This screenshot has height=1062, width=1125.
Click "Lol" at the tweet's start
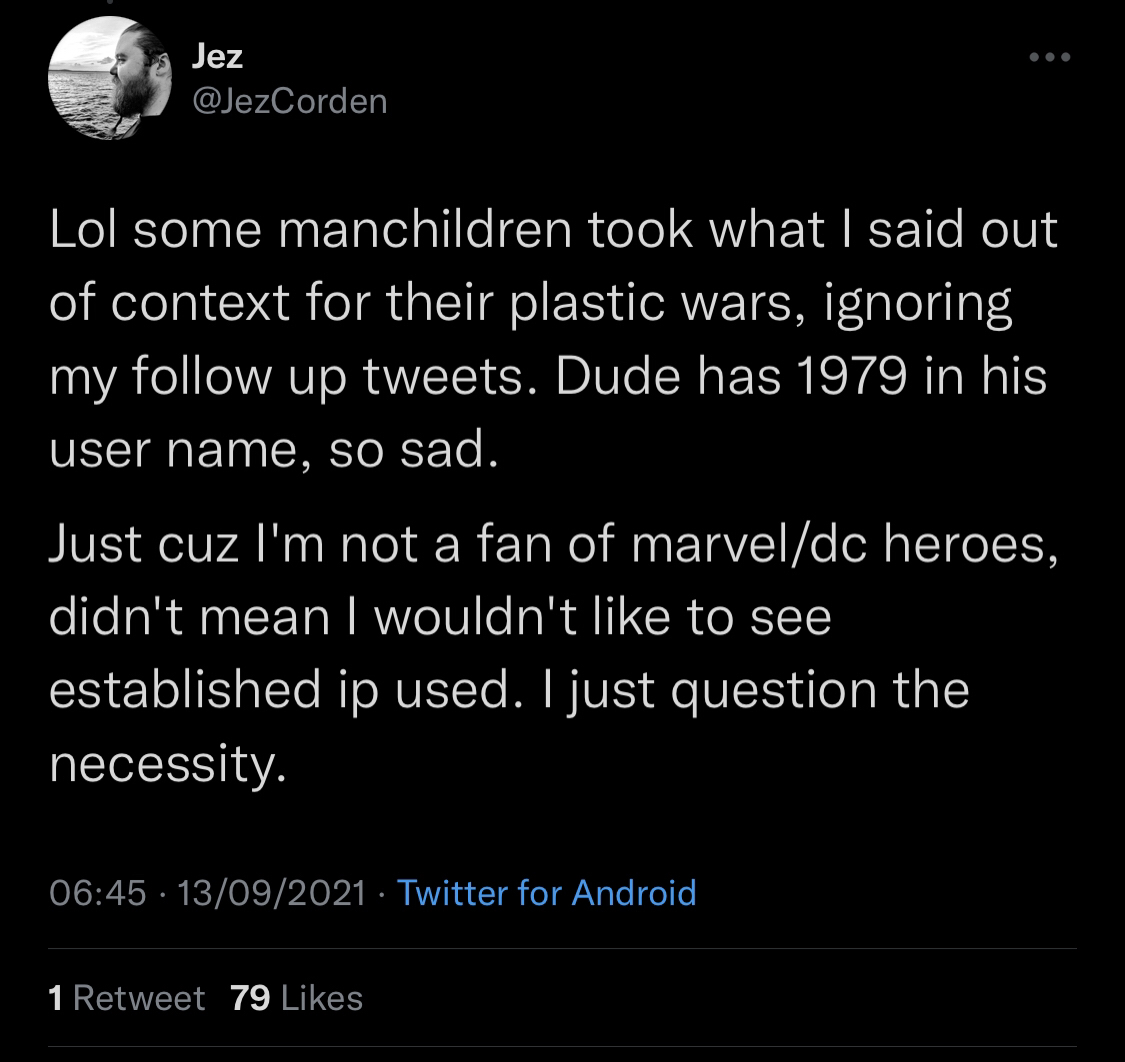click(x=85, y=229)
